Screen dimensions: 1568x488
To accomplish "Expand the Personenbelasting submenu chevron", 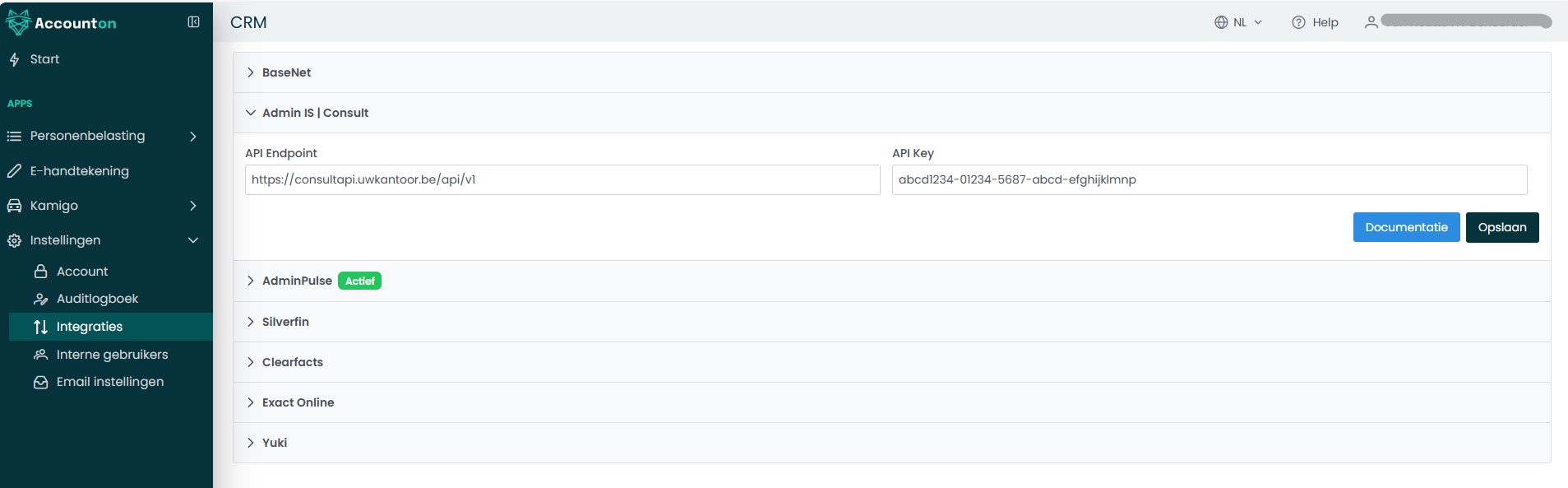I will (x=193, y=136).
